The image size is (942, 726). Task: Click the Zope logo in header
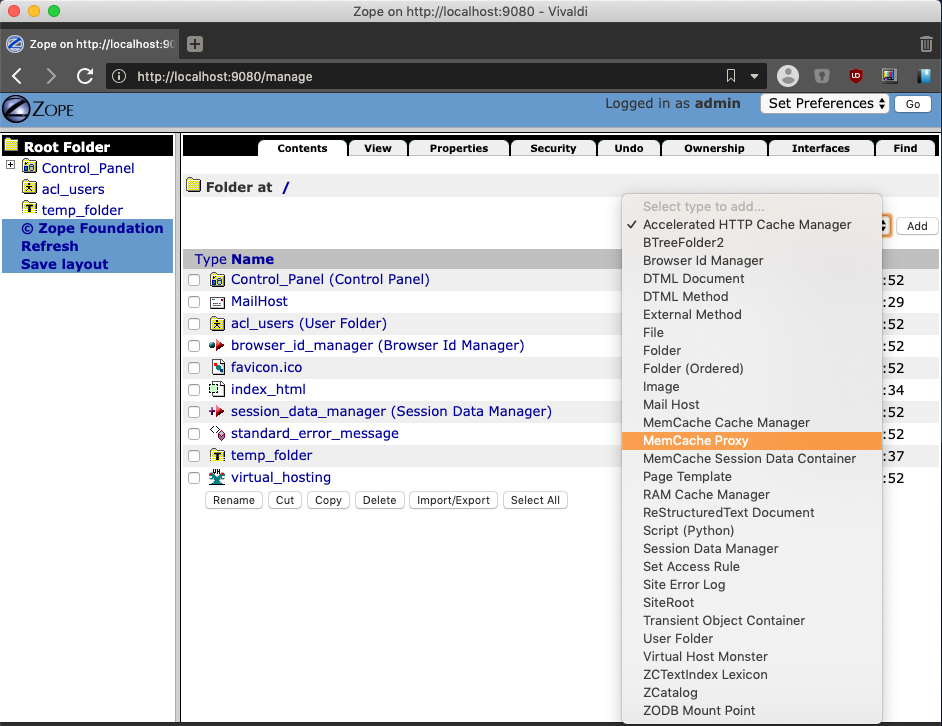(x=38, y=109)
